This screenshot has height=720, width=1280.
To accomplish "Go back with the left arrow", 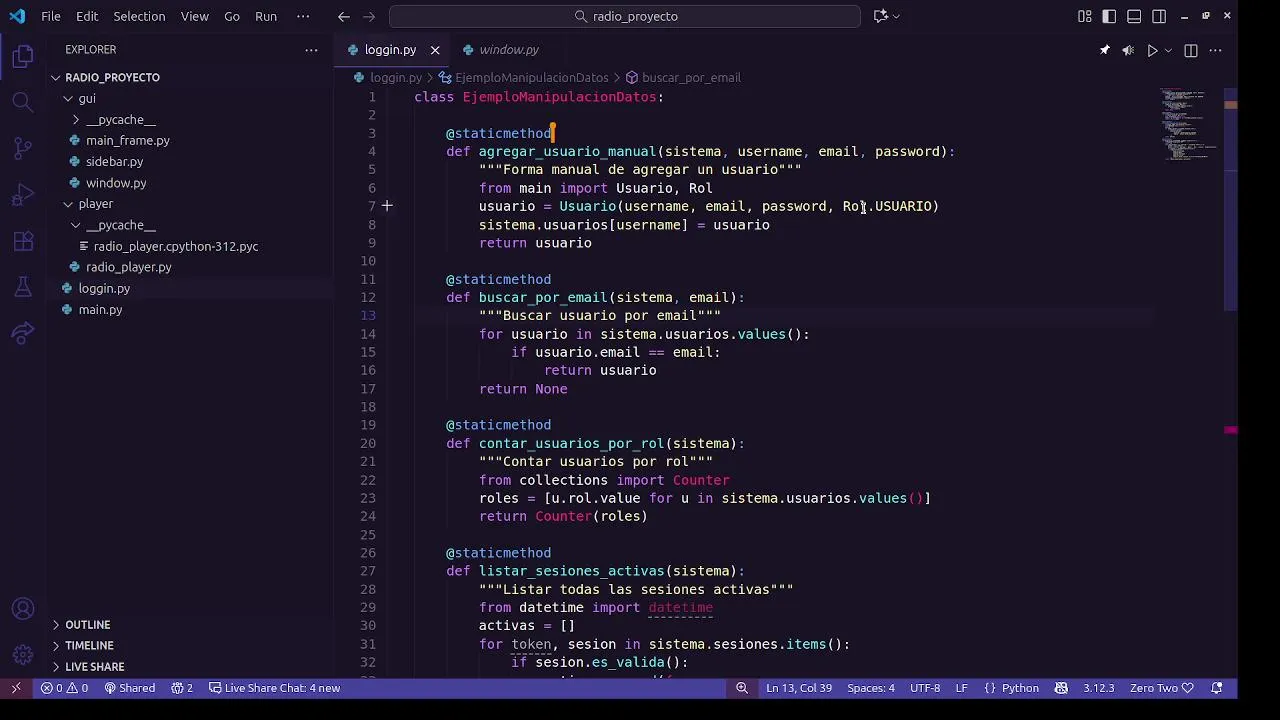I will click(x=344, y=16).
